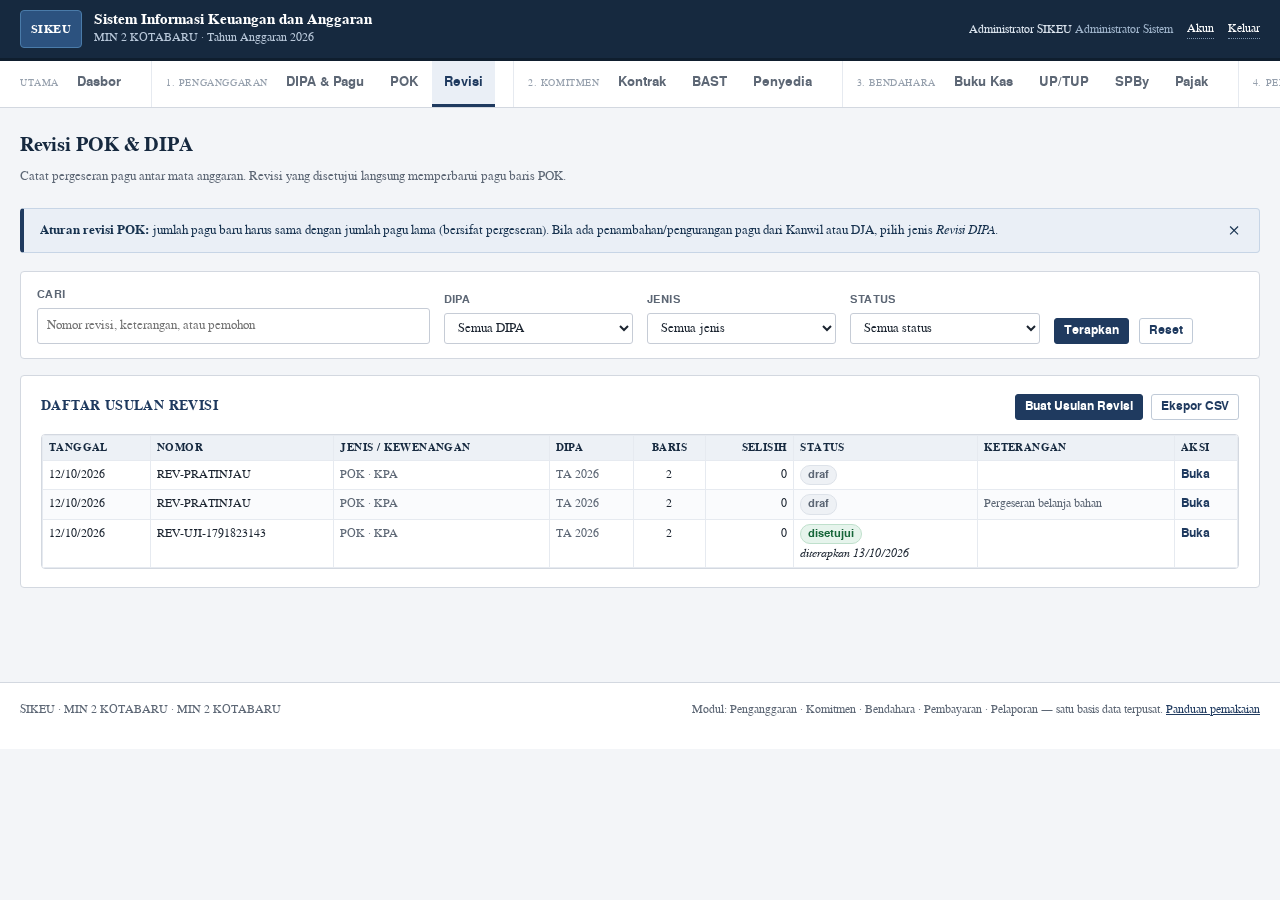Open the Penyedia tab

(x=783, y=82)
